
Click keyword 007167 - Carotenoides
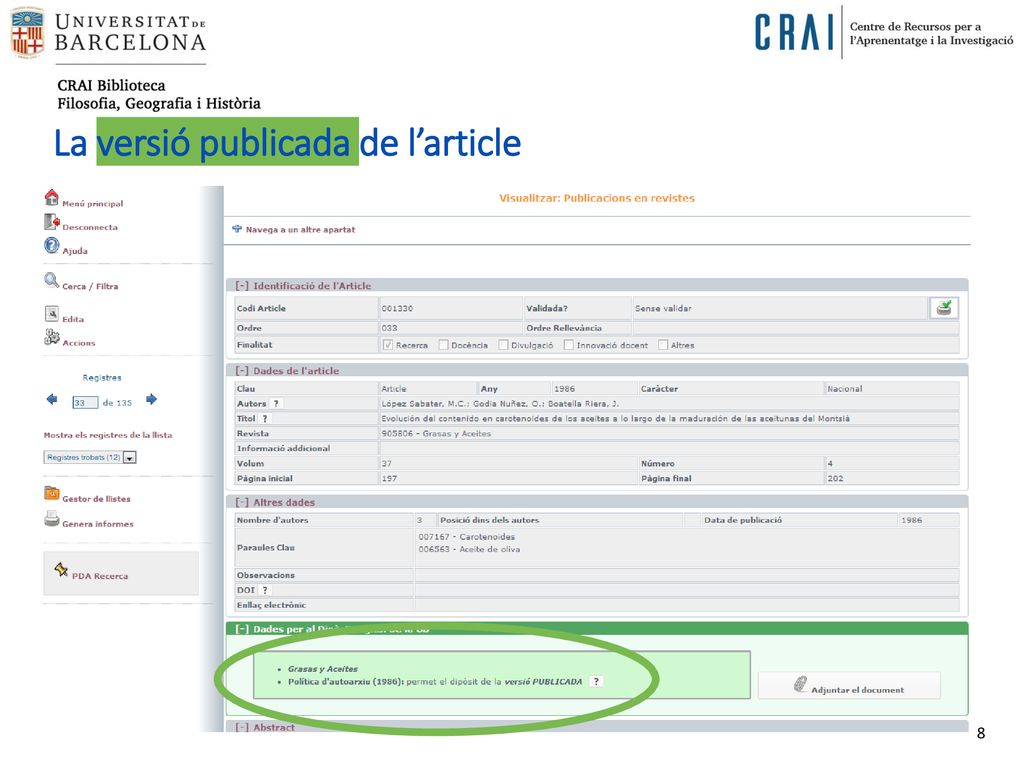point(467,537)
